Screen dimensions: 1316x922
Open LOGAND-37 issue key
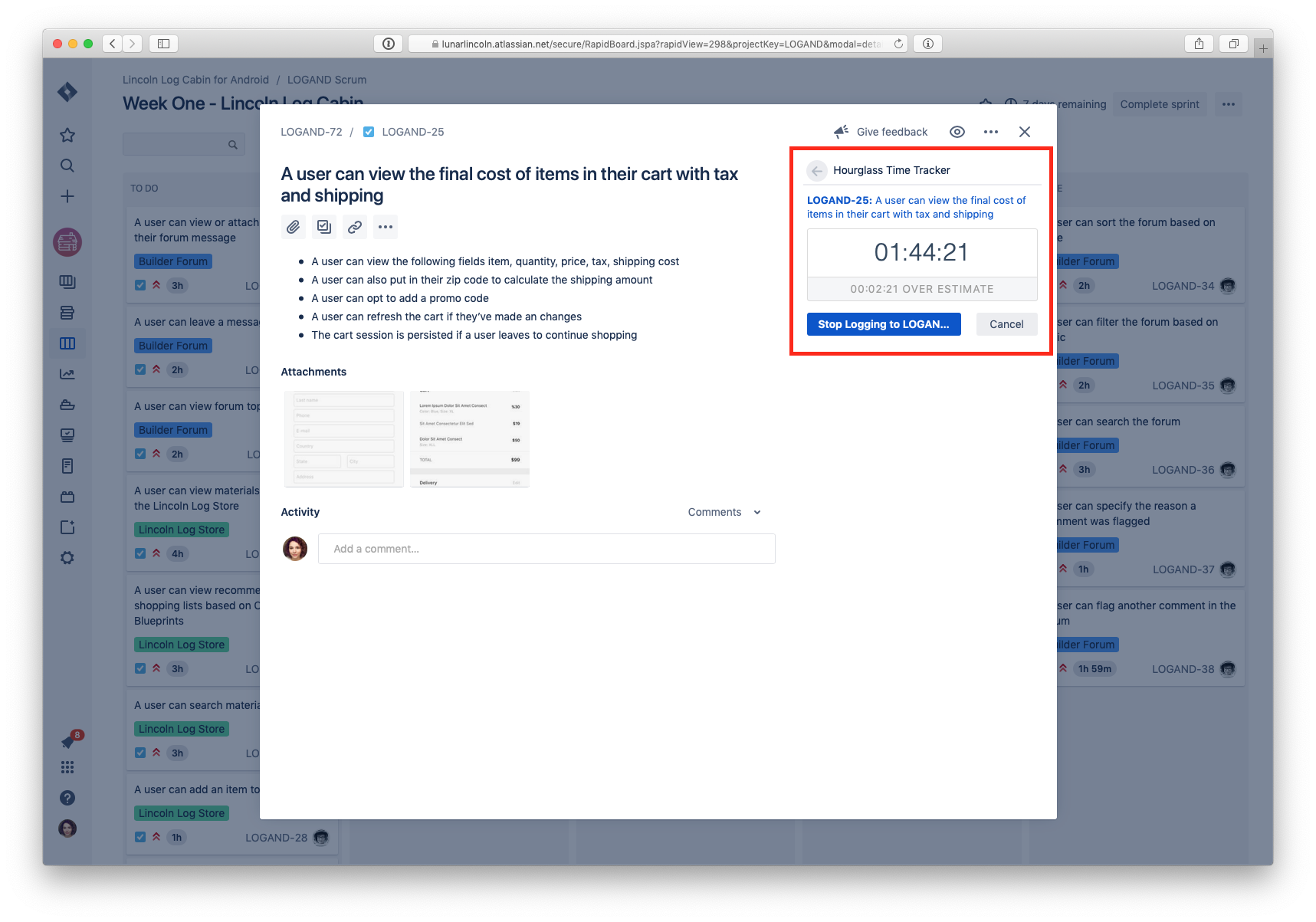[1183, 569]
